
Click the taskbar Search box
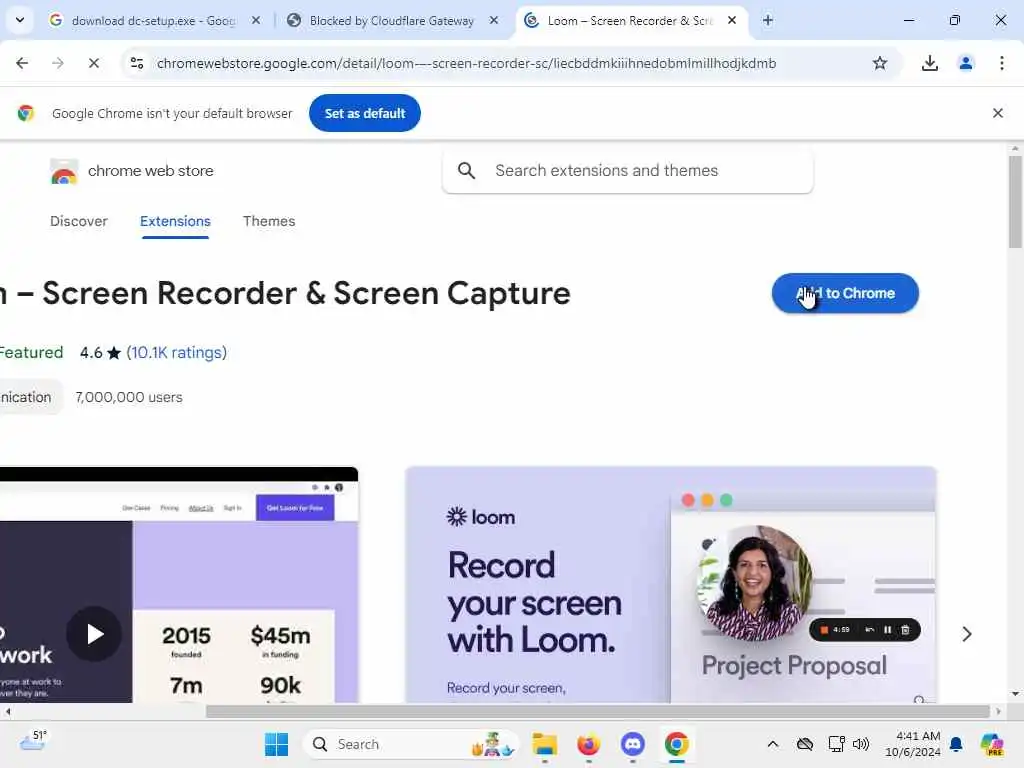[410, 744]
